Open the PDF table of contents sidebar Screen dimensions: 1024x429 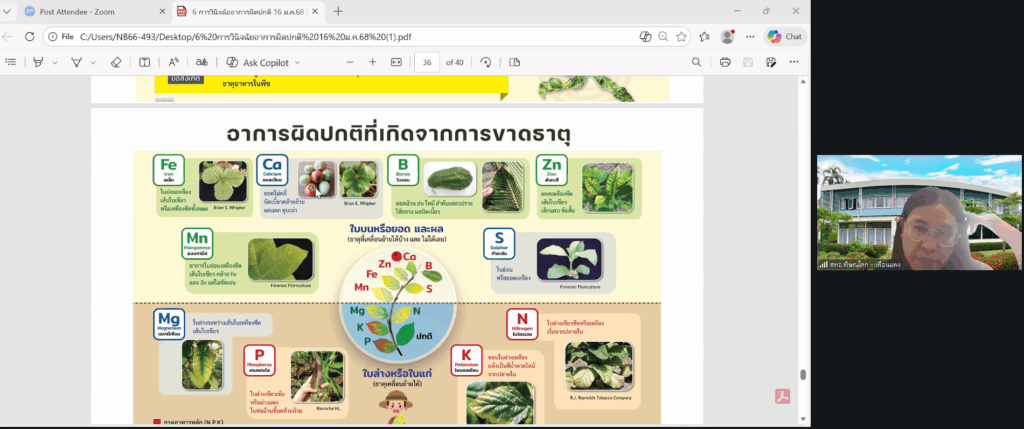click(x=11, y=62)
